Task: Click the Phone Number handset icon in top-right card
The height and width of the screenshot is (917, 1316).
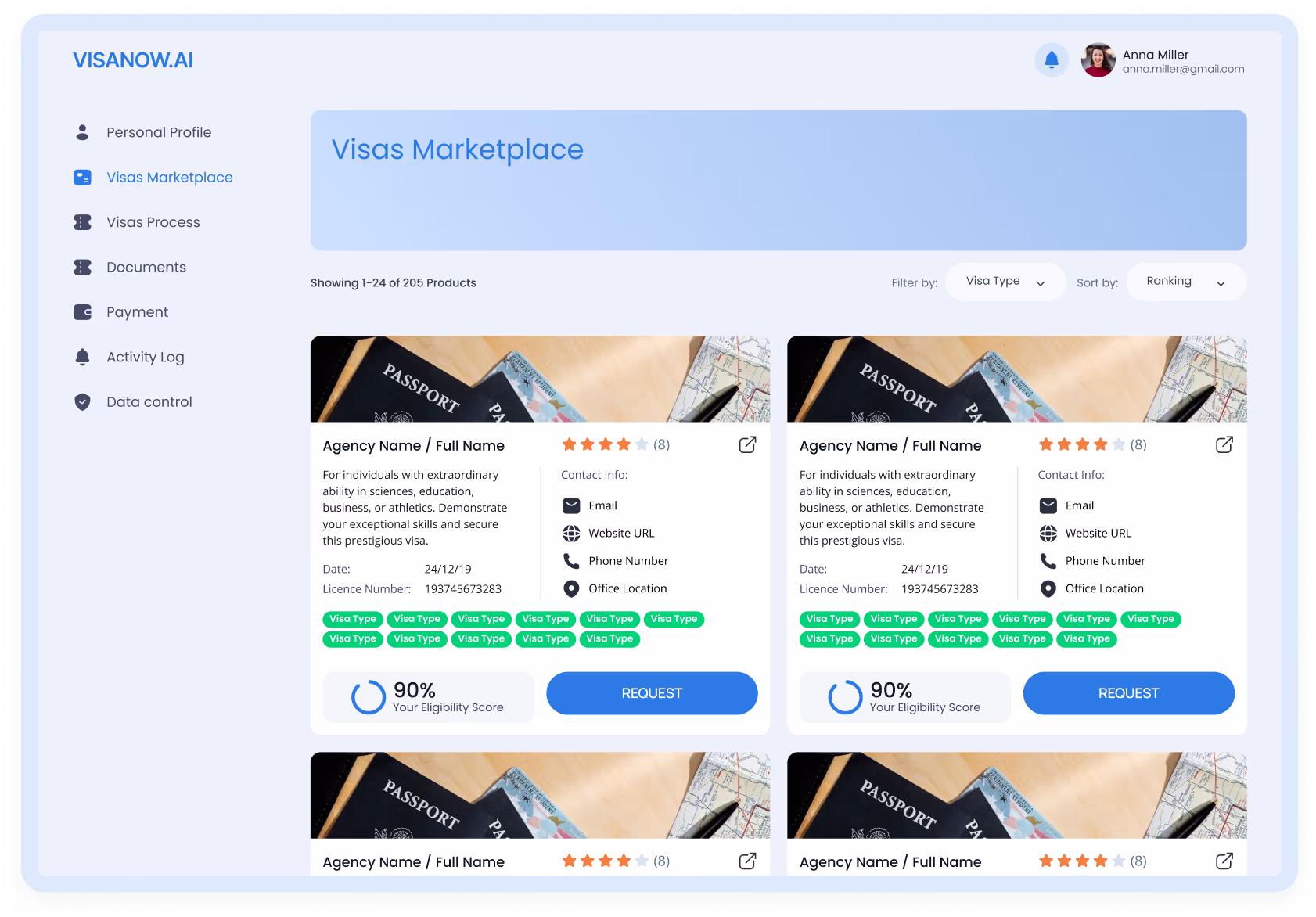Action: 1048,561
